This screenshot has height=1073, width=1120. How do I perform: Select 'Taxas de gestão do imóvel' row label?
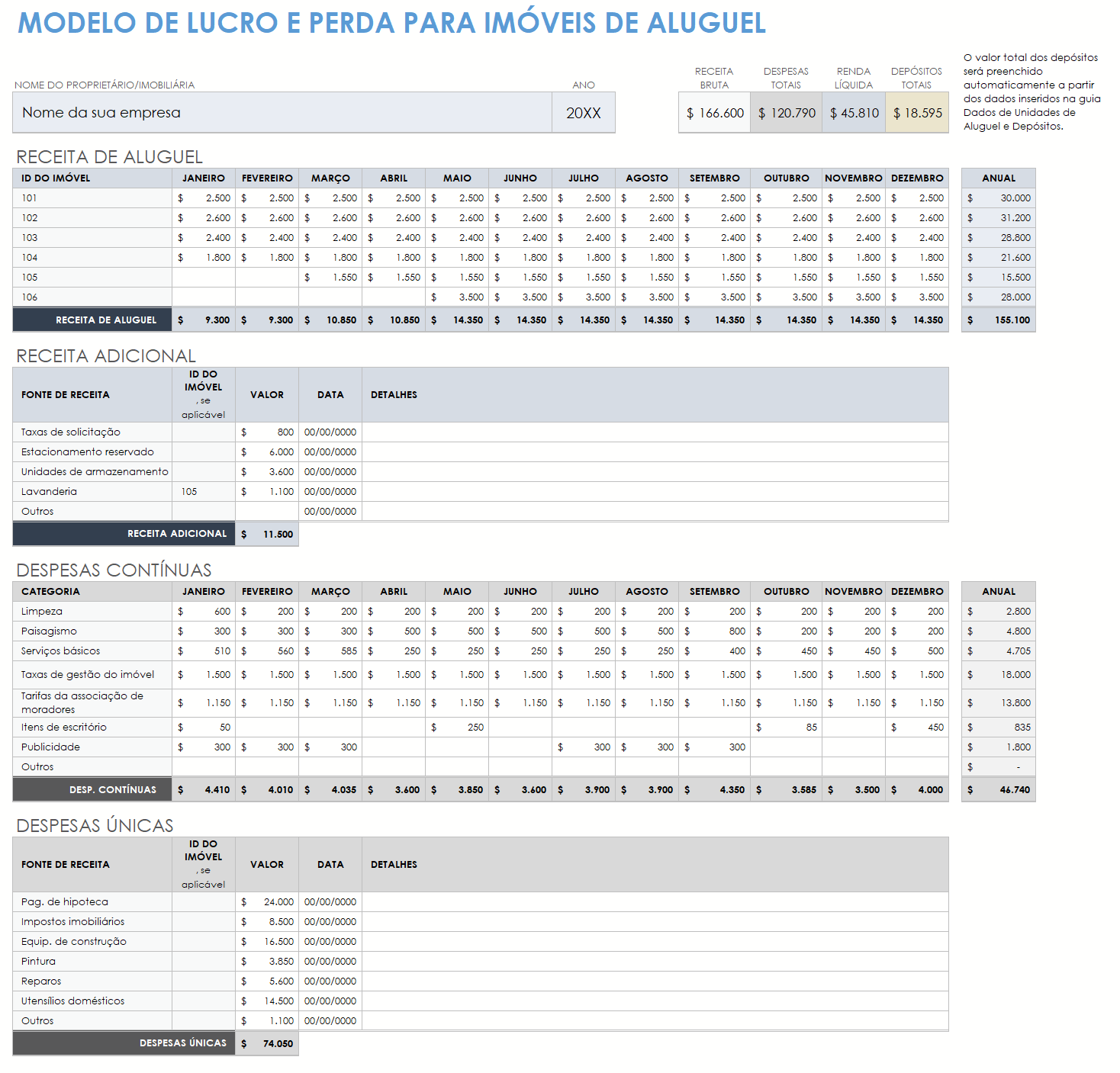pyautogui.click(x=92, y=675)
